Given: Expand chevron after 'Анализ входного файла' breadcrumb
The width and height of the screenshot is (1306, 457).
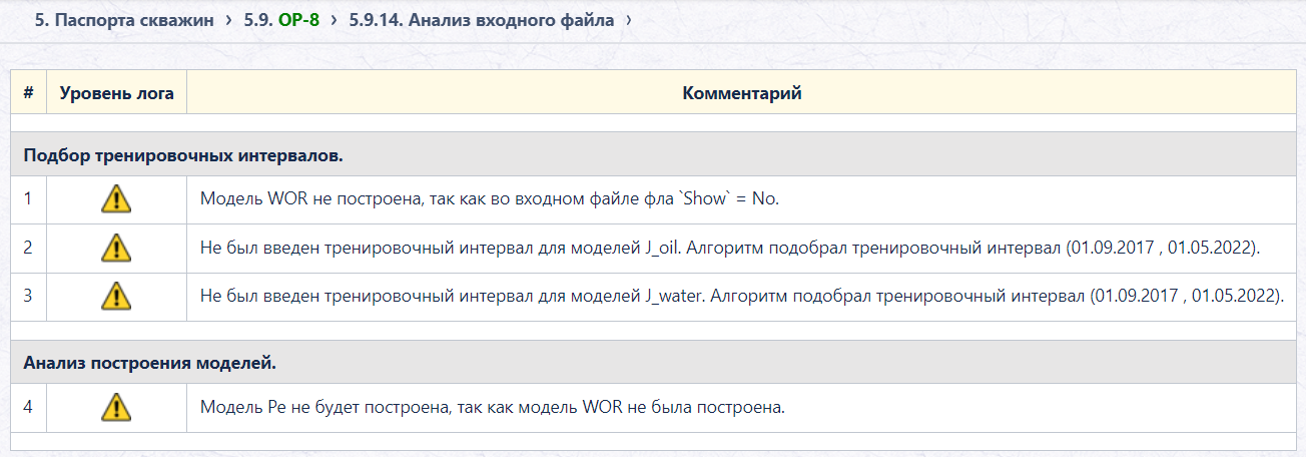Looking at the screenshot, I should tap(628, 20).
